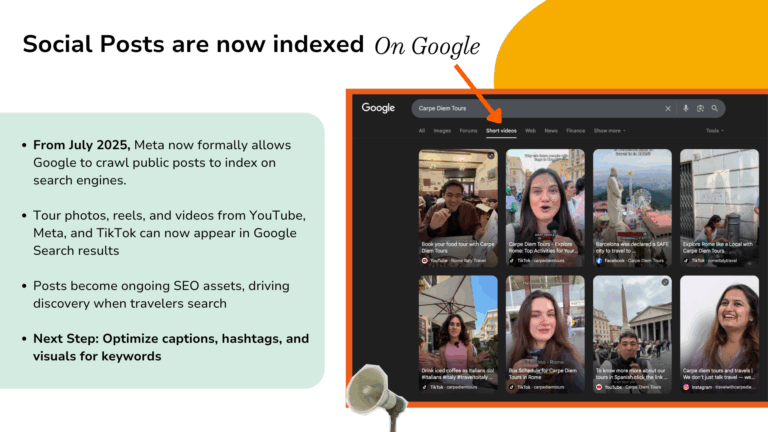Select the Short videos tab

pyautogui.click(x=501, y=130)
